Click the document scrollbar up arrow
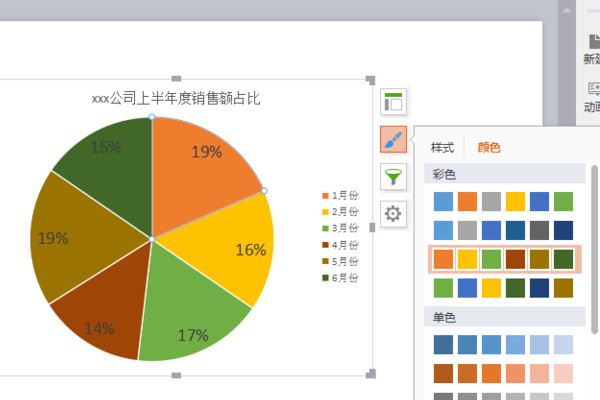Screen dimensions: 600x400 tap(567, 10)
